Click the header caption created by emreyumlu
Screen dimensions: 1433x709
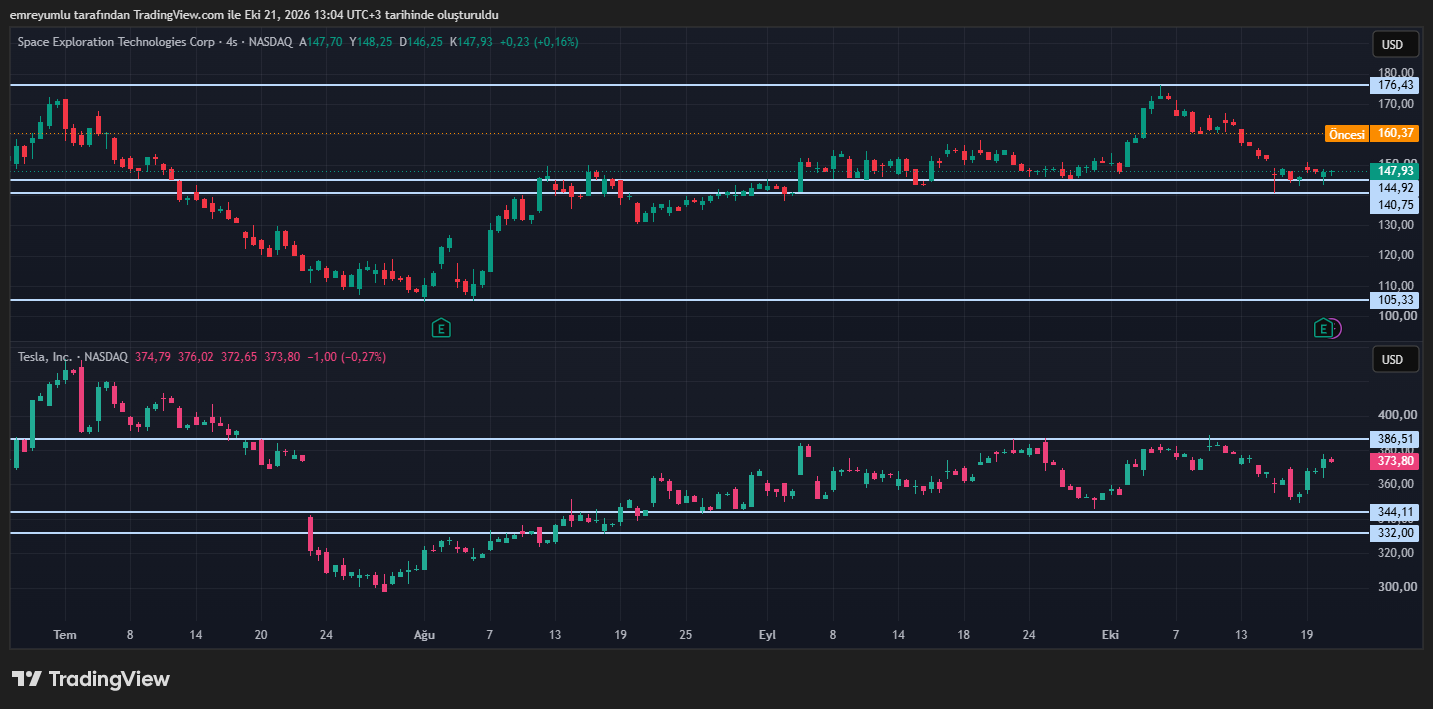point(254,14)
